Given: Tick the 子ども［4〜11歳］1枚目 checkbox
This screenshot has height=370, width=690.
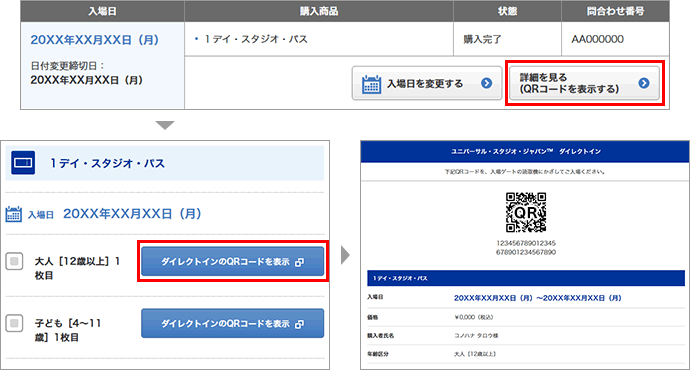Looking at the screenshot, I should [14, 323].
